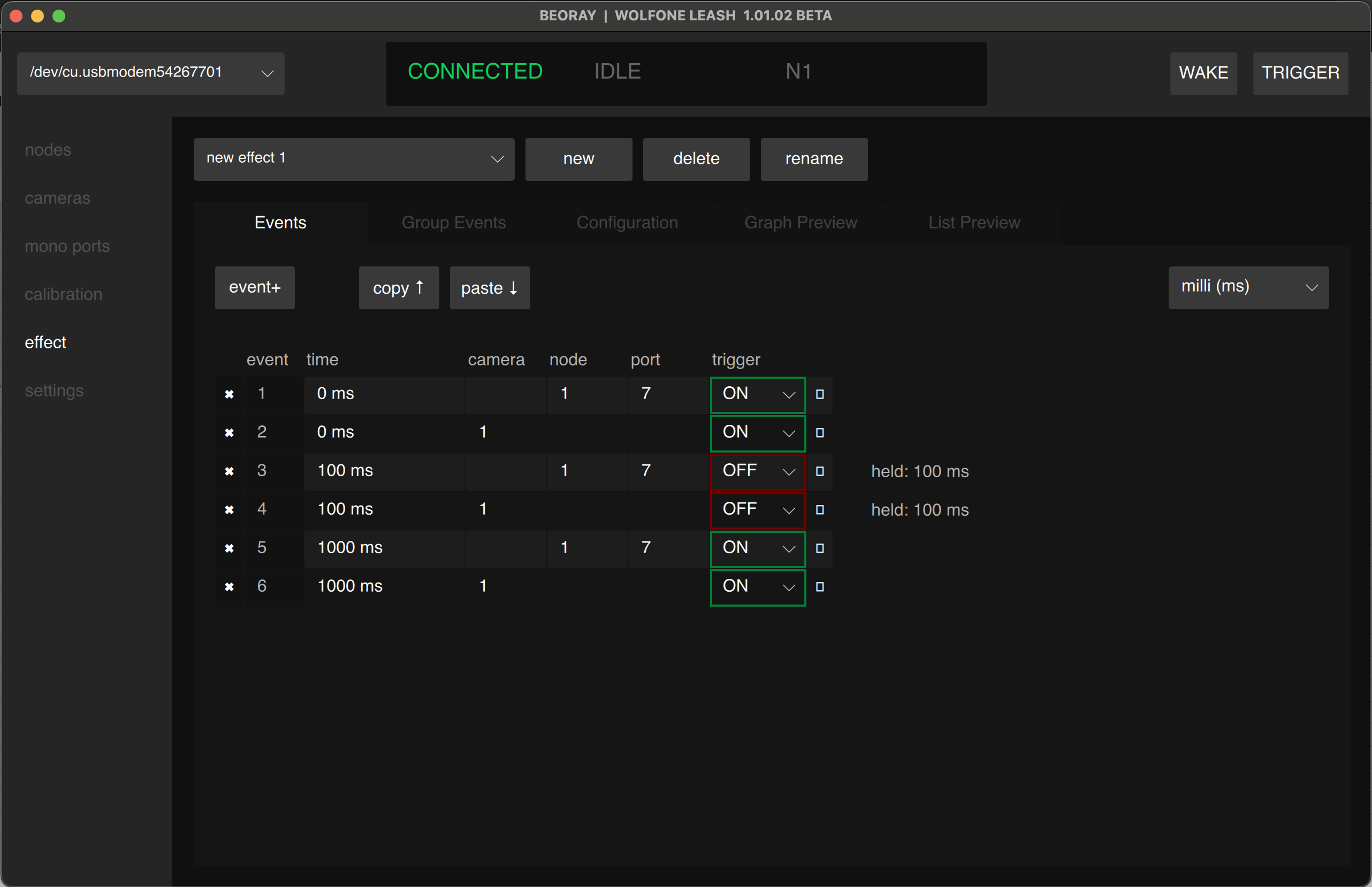Open the serial port dropdown
The width and height of the screenshot is (1372, 887).
150,73
